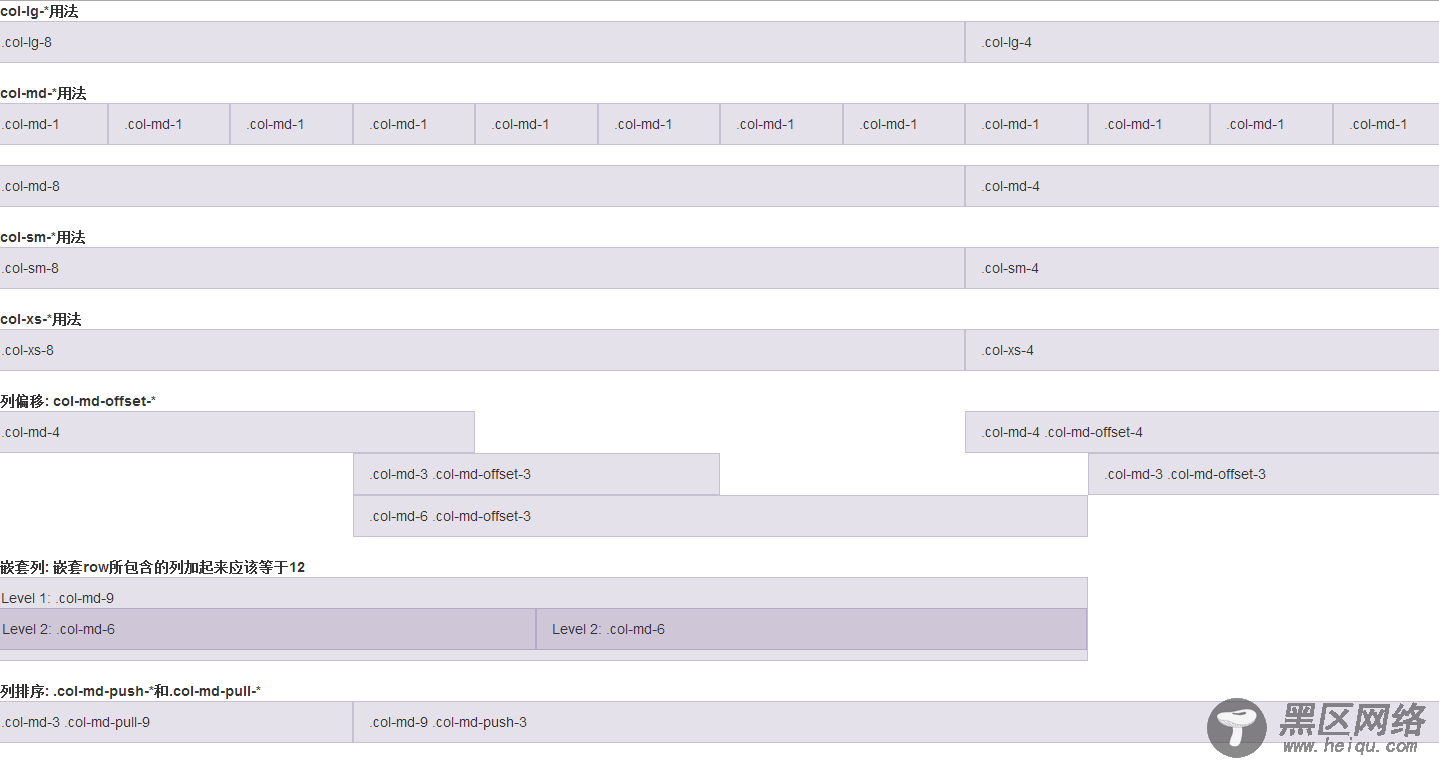Click the Level 1: .col-md-9 label
Image resolution: width=1439 pixels, height=763 pixels.
[57, 598]
